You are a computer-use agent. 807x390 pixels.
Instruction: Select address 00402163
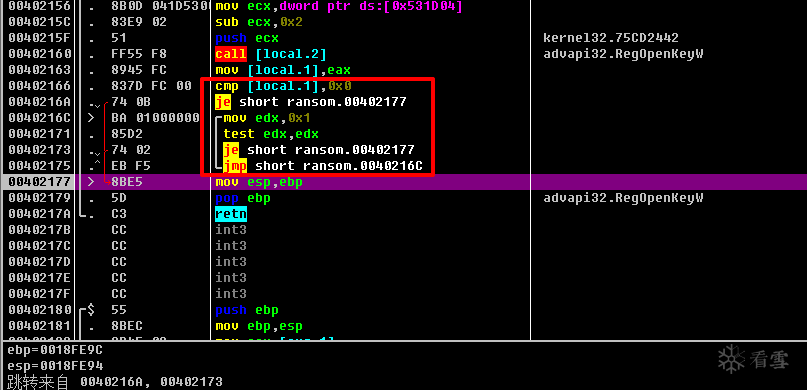click(x=40, y=70)
